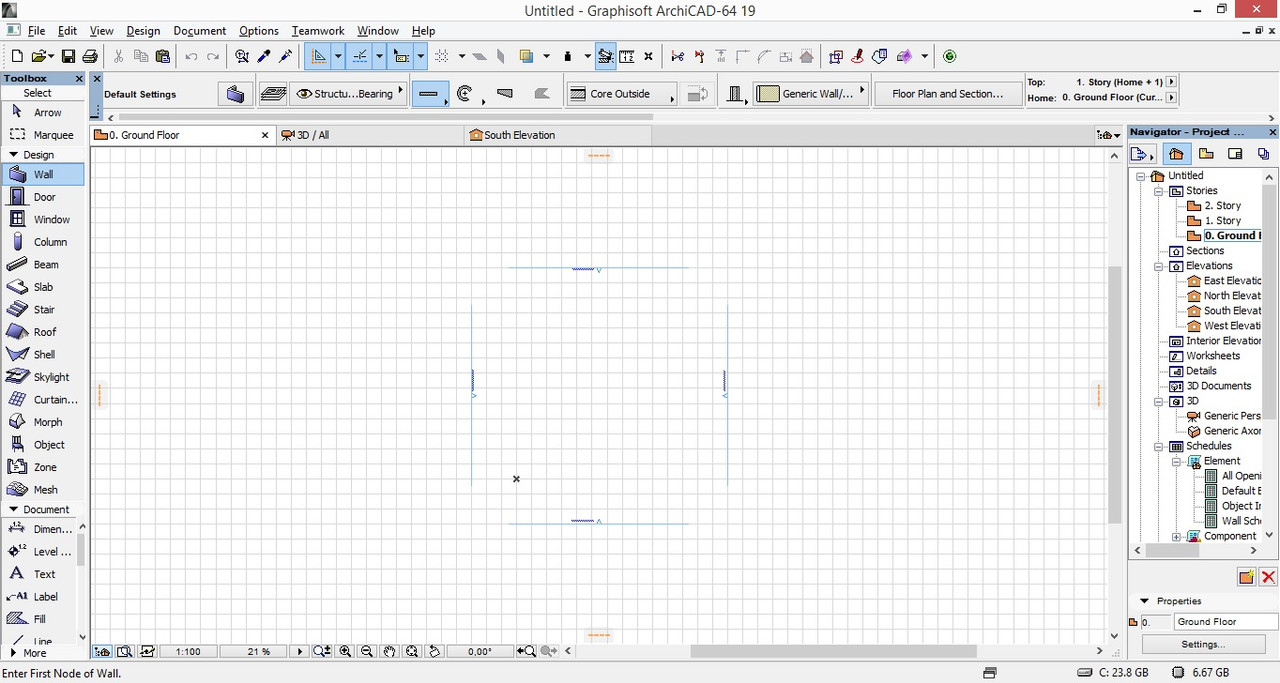Select the Text tool

click(40, 574)
